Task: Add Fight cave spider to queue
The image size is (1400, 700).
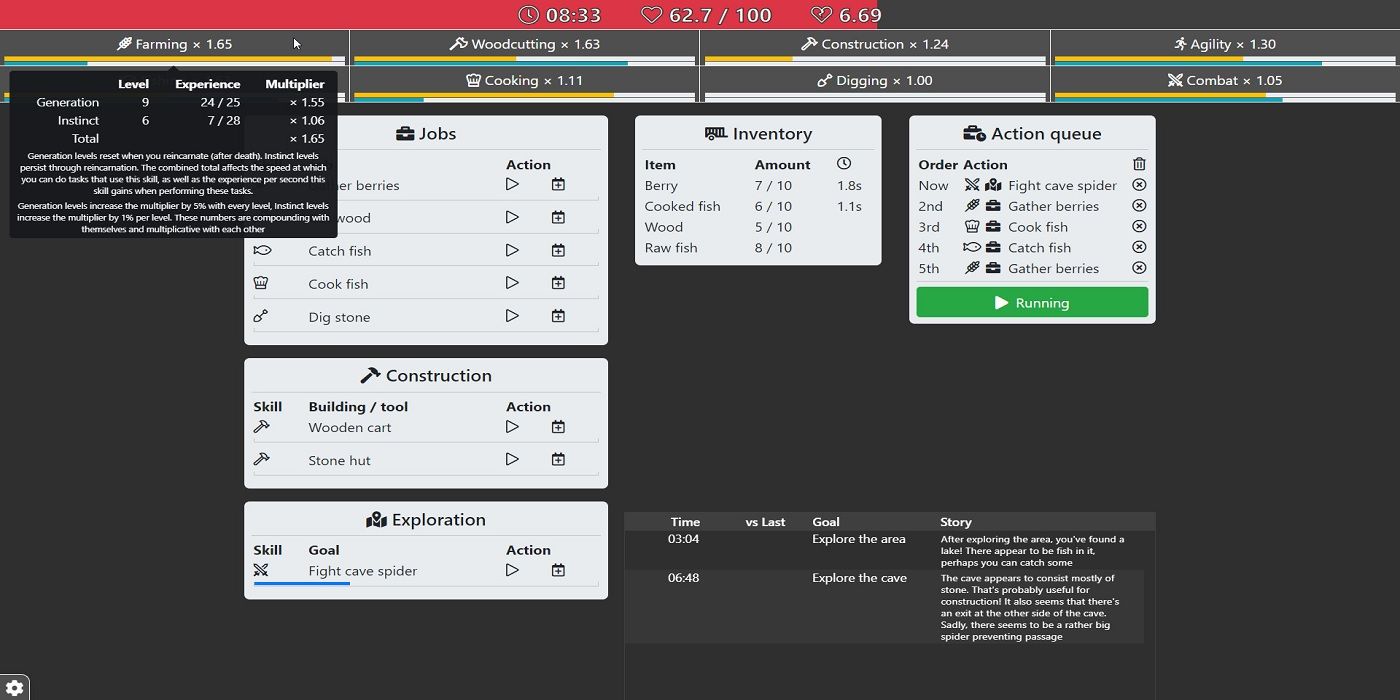Action: point(558,570)
